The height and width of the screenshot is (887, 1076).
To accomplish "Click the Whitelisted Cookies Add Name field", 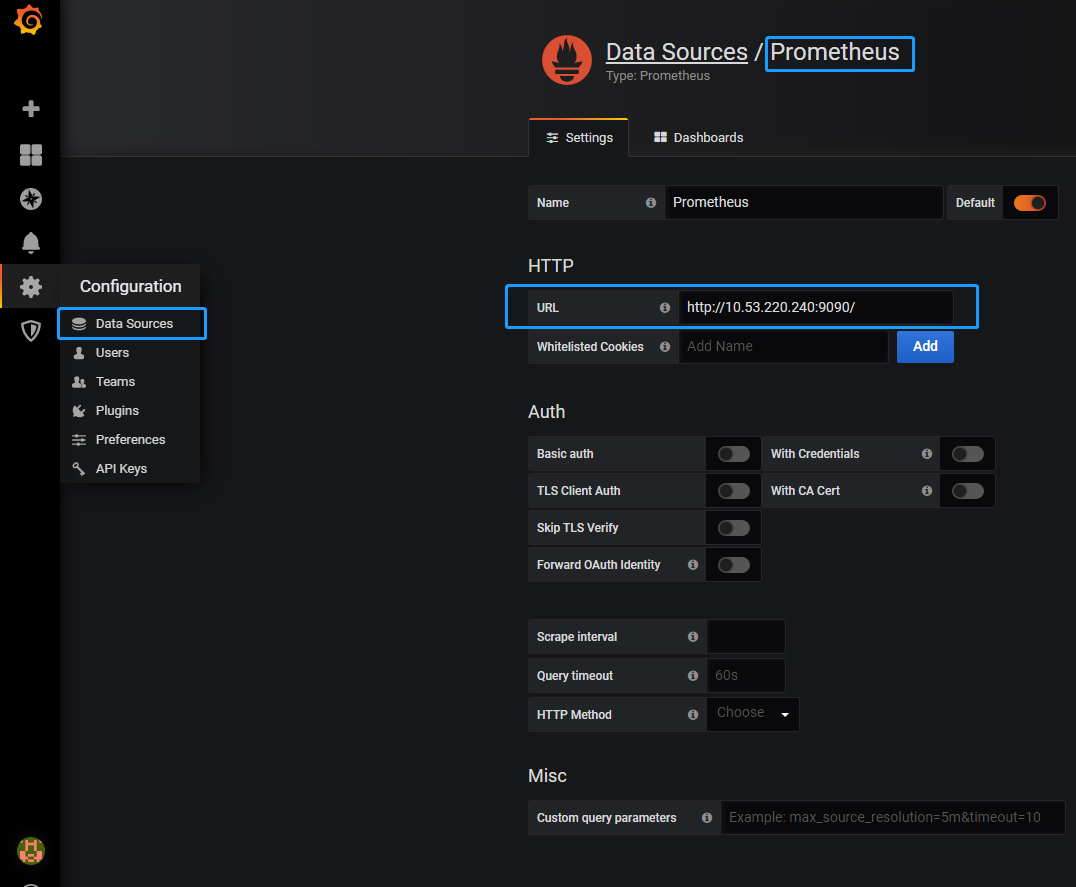I will pyautogui.click(x=784, y=346).
